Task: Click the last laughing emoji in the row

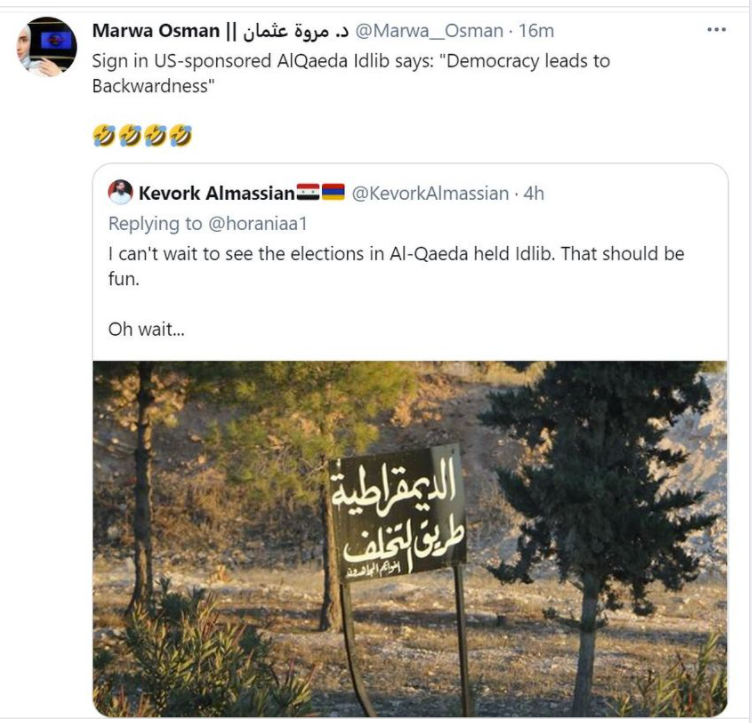Action: click(180, 135)
